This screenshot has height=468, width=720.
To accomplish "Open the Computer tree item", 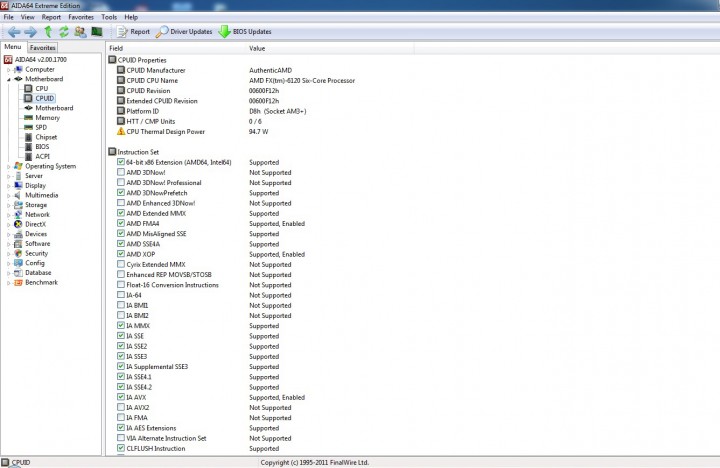I will pyautogui.click(x=35, y=69).
